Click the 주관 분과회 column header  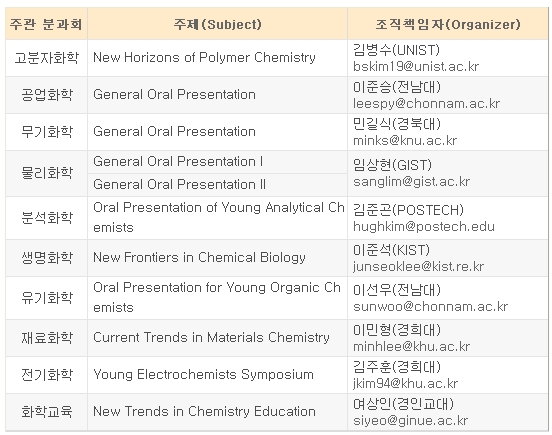point(46,24)
